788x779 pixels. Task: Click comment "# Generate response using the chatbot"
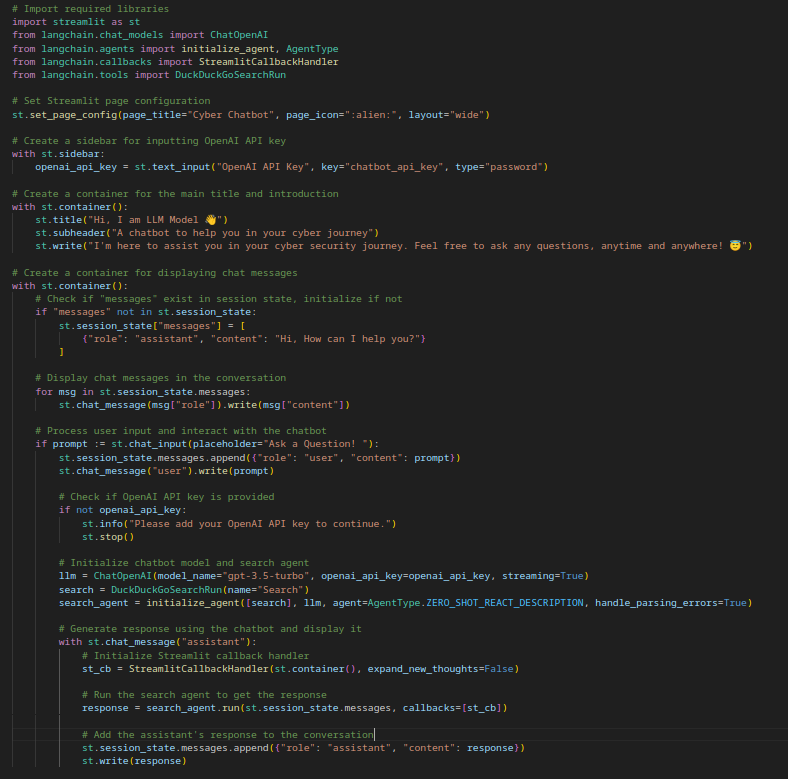pos(210,629)
